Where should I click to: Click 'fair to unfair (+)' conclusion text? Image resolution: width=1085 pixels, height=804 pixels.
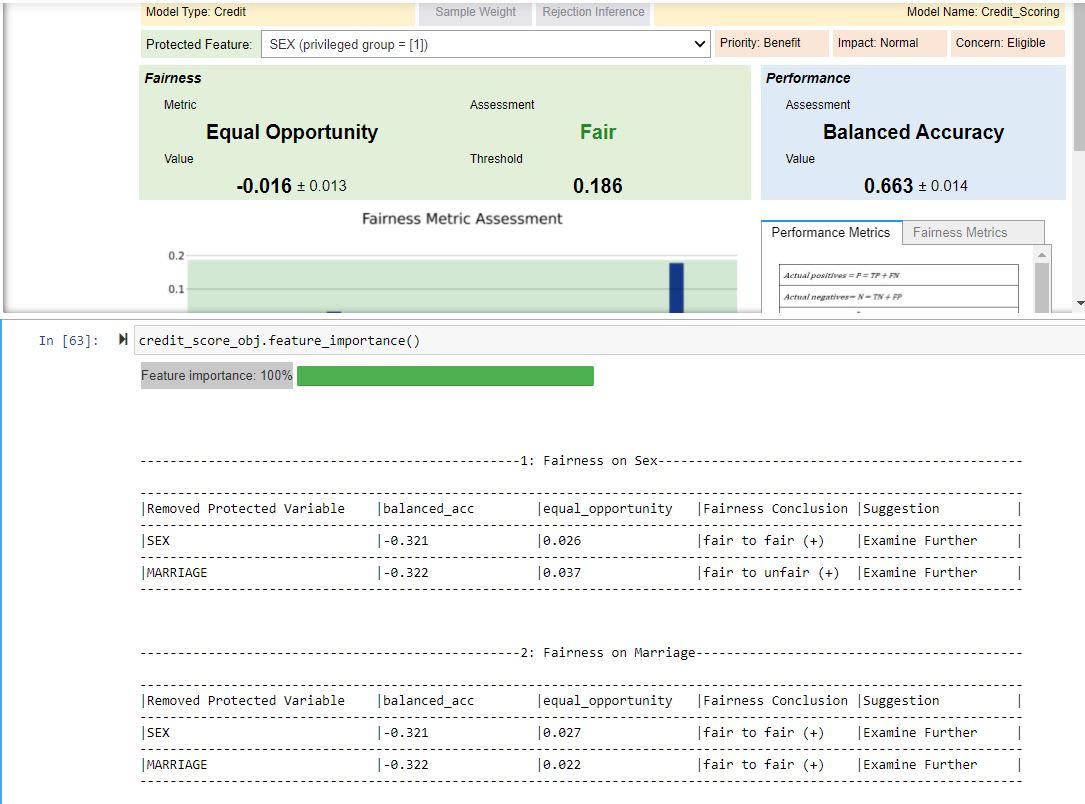771,572
